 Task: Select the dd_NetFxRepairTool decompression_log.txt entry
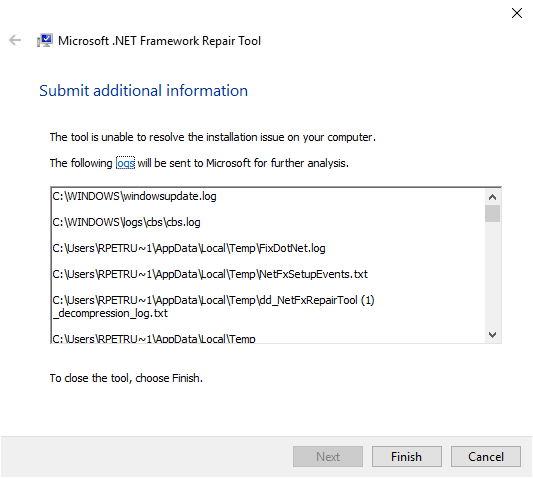(213, 307)
